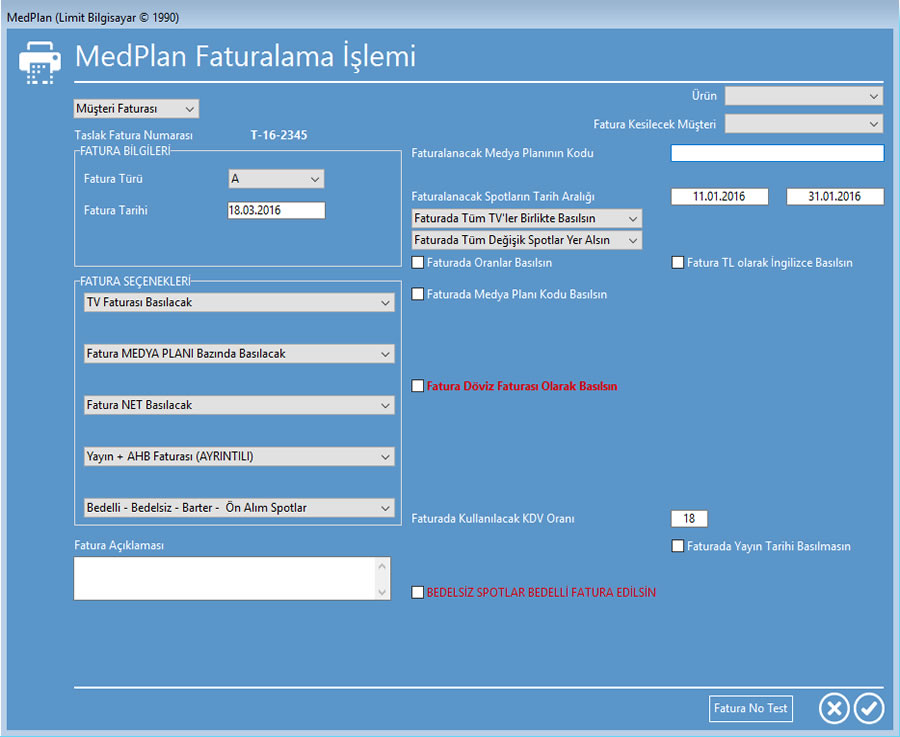Check Faturada Medya Planı Kodu Basılsın
900x737 pixels.
point(418,295)
